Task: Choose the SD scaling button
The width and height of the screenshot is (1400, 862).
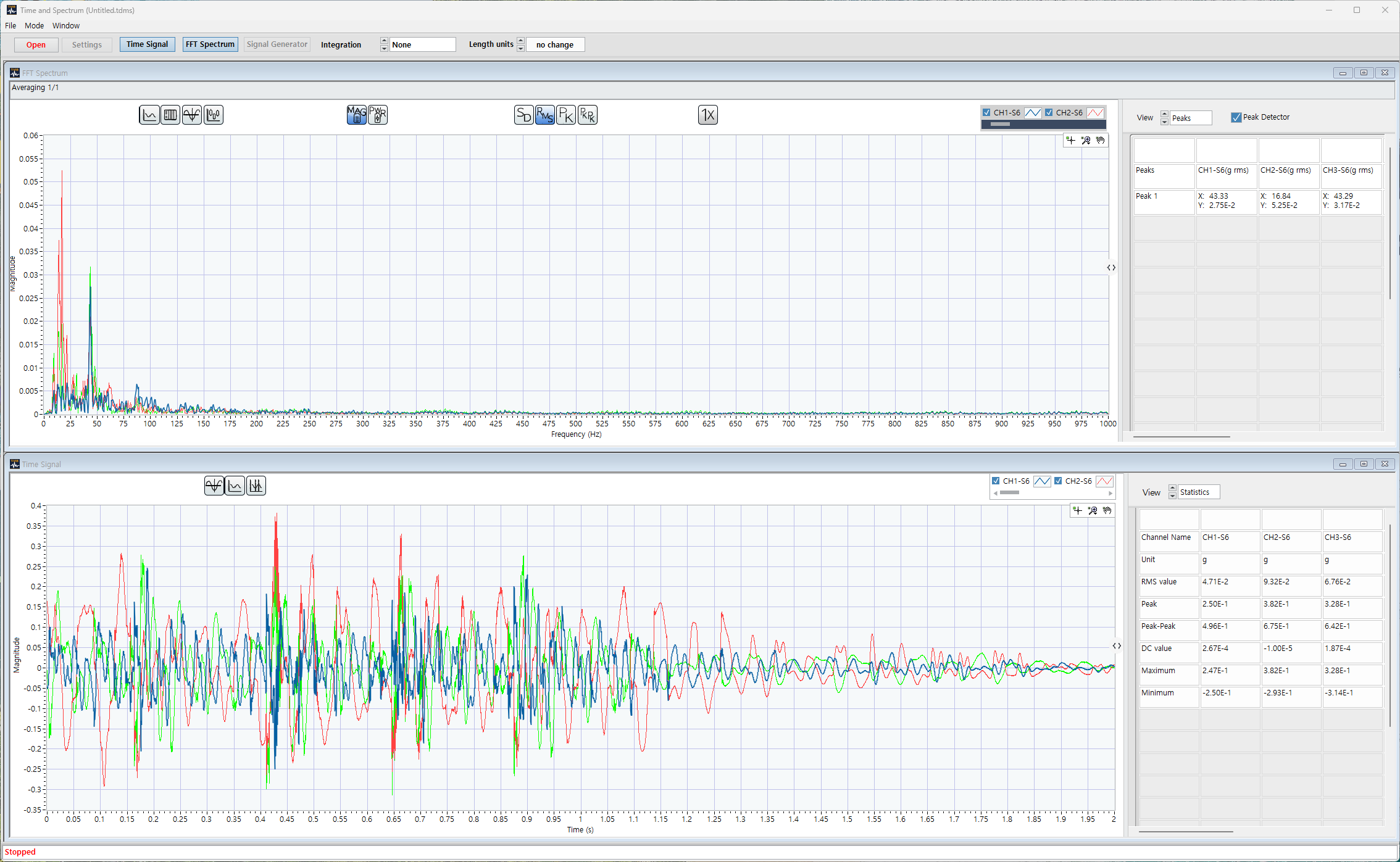Action: (523, 115)
